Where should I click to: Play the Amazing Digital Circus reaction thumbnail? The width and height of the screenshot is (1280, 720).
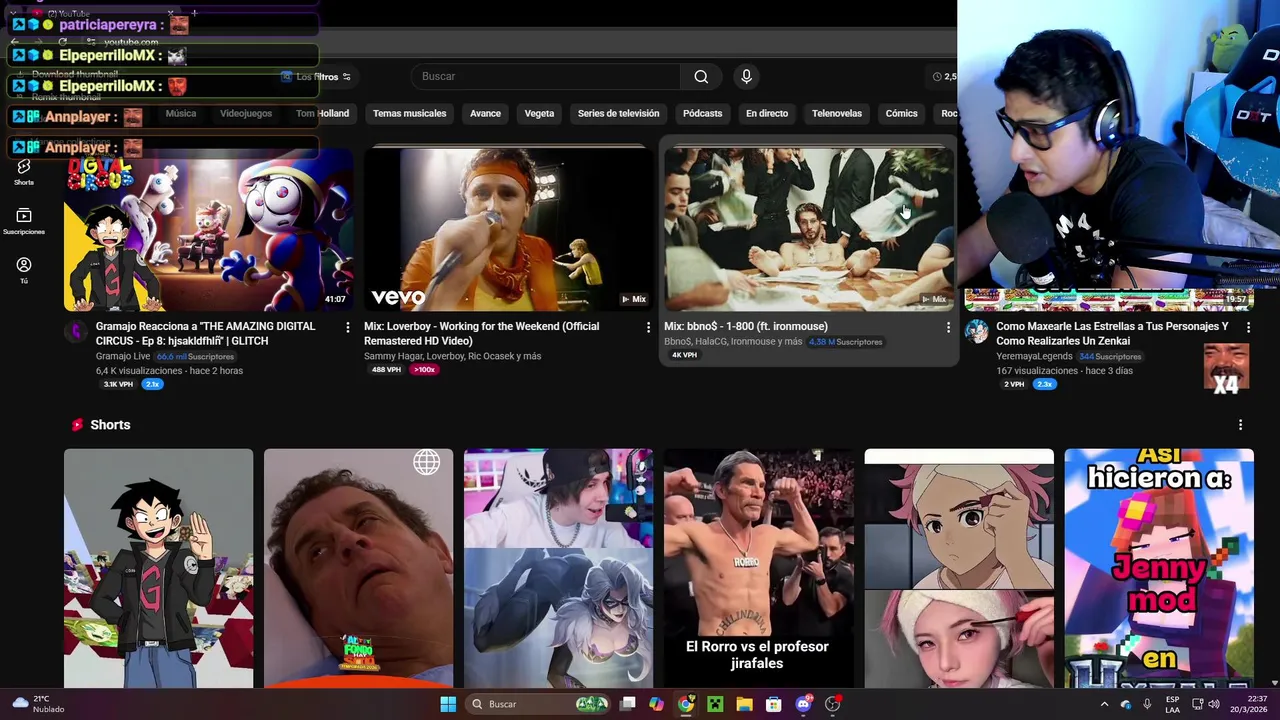coord(208,229)
